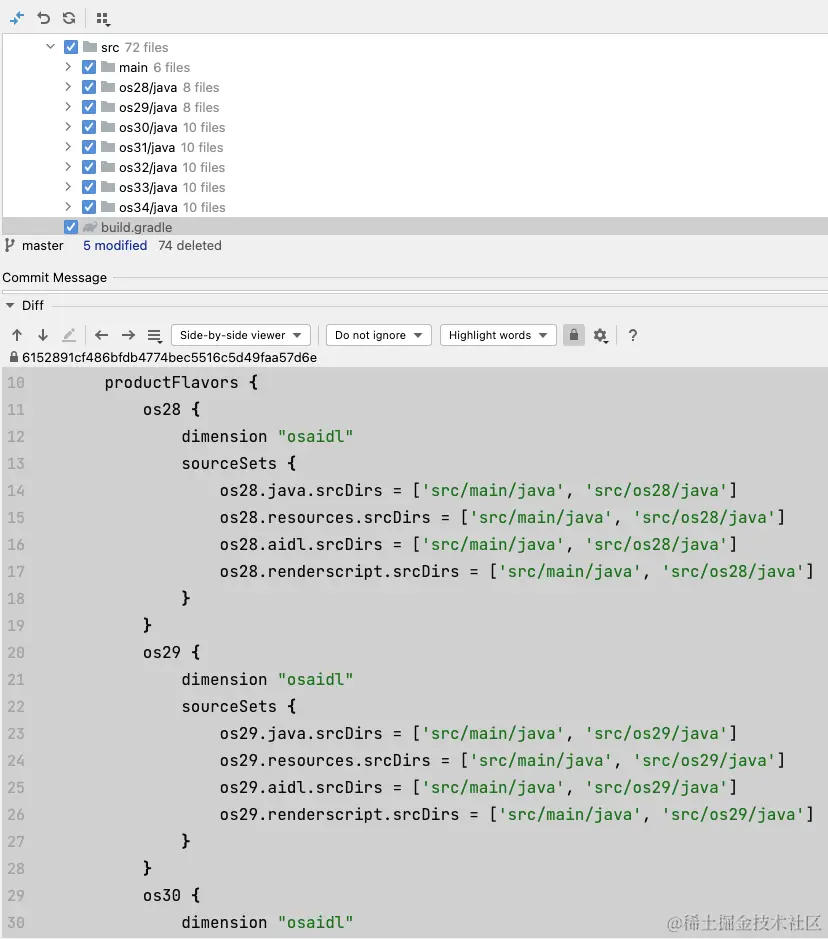Click the Show Diff icon in top toolbar
The height and width of the screenshot is (939, 828).
(x=17, y=18)
